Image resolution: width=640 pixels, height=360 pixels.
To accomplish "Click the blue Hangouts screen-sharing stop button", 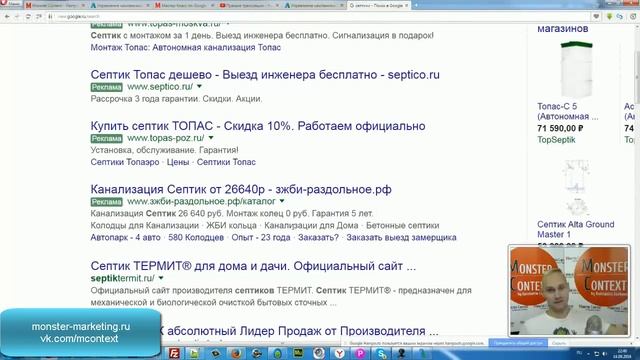I will pyautogui.click(x=518, y=343).
